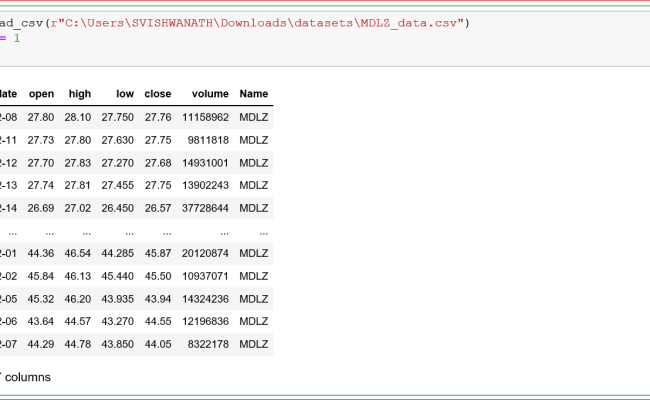
Task: Select volume cell 37728644
Action: tap(205, 208)
